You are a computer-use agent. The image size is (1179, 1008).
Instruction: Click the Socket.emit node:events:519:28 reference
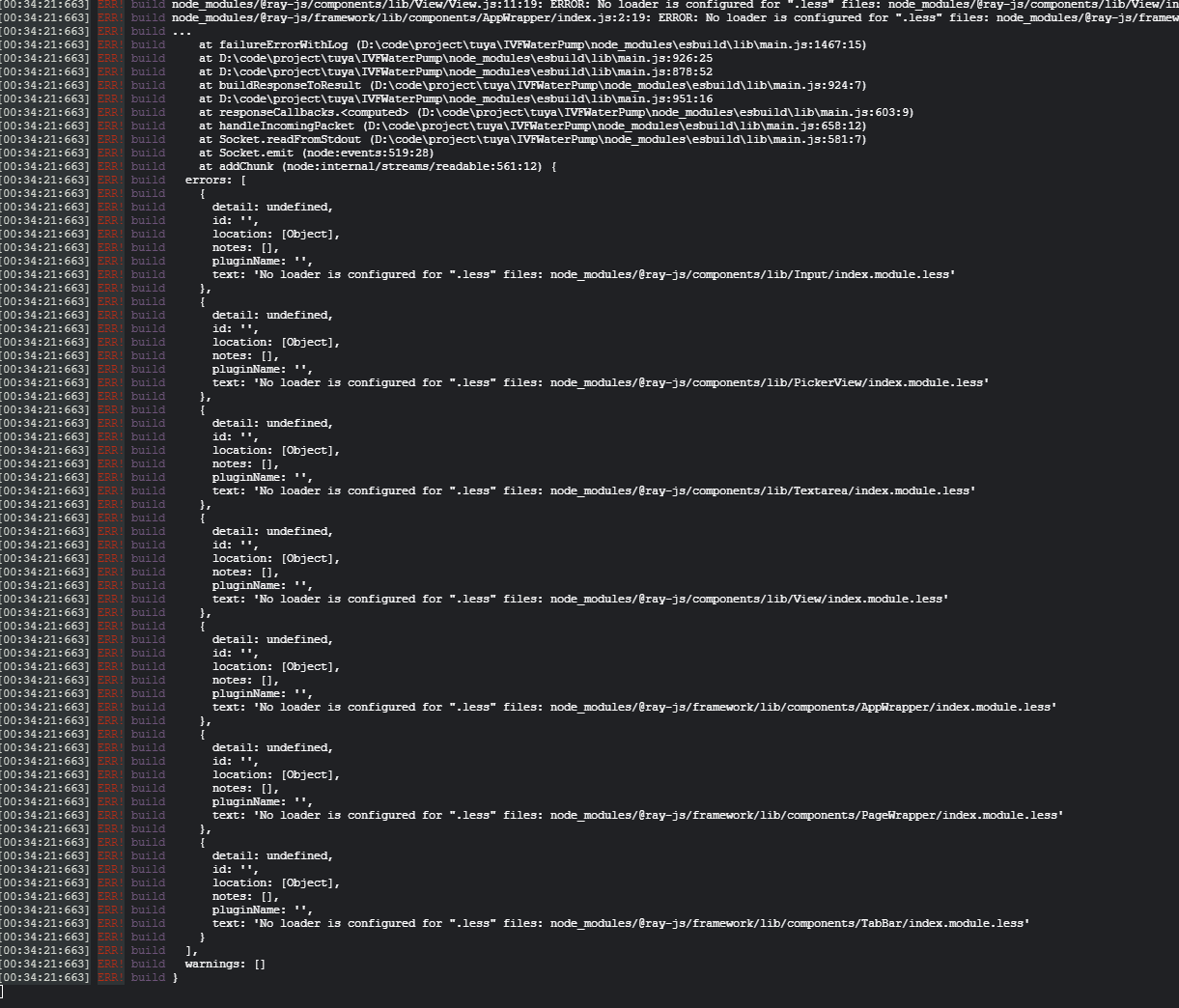tap(371, 153)
